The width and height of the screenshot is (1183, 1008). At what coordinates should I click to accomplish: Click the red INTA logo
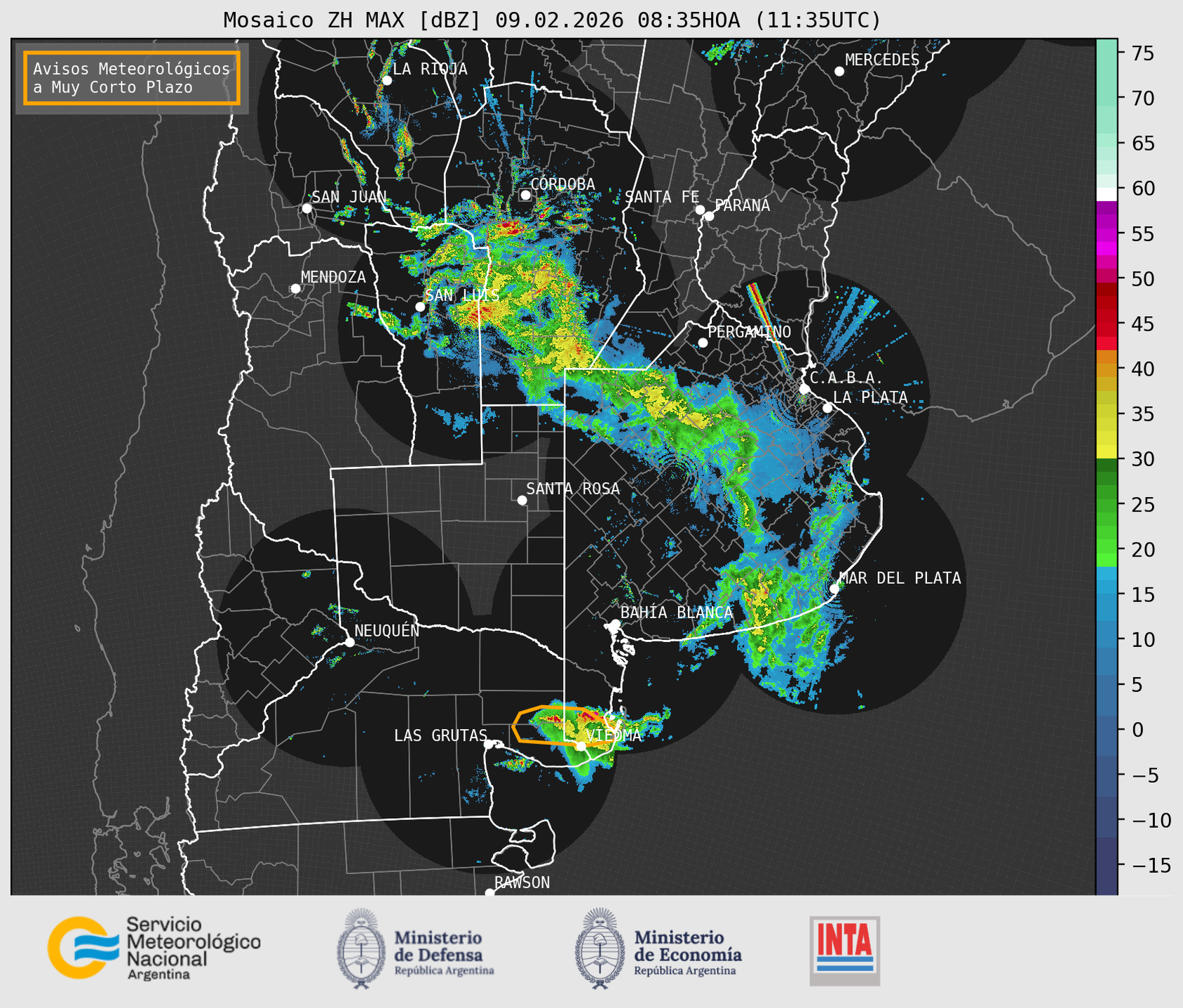coord(844,950)
